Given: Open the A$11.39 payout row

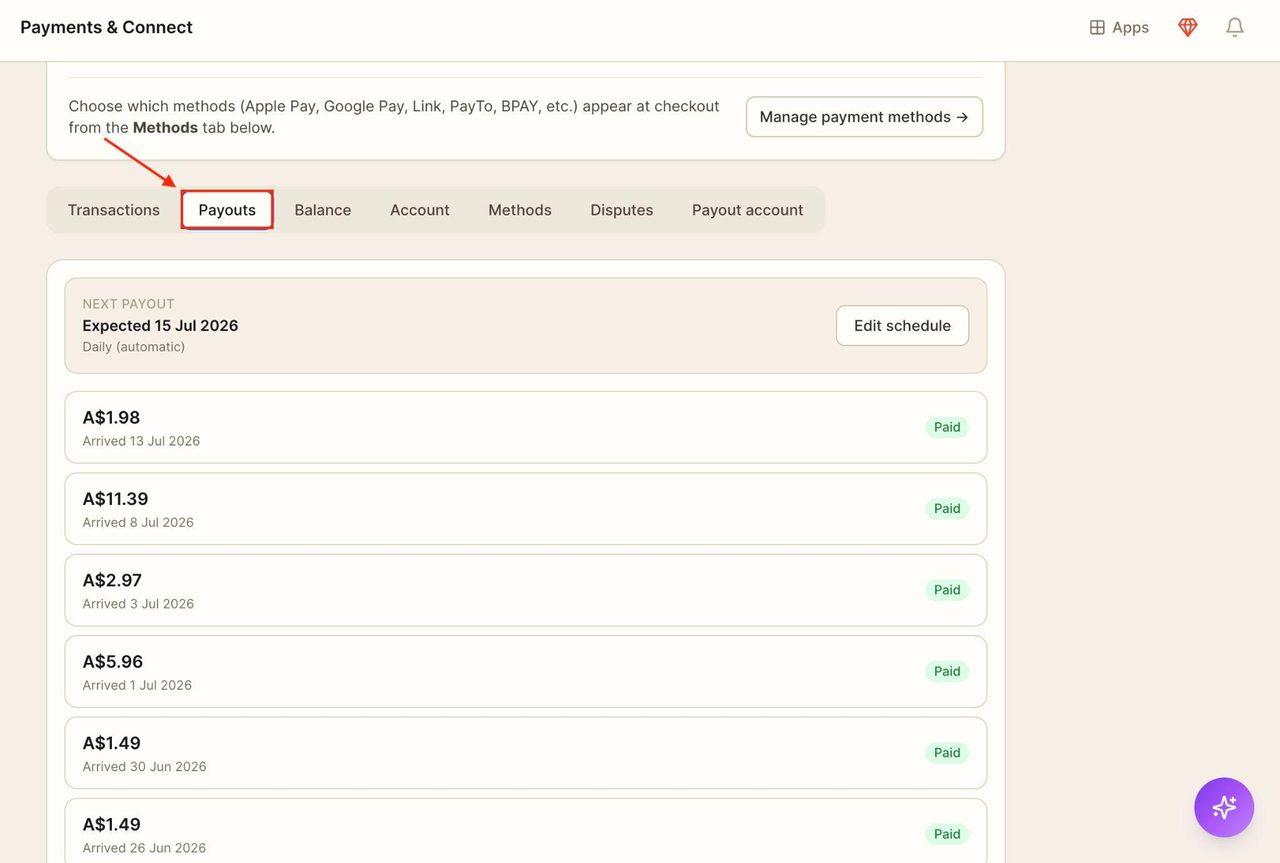Looking at the screenshot, I should pos(526,509).
